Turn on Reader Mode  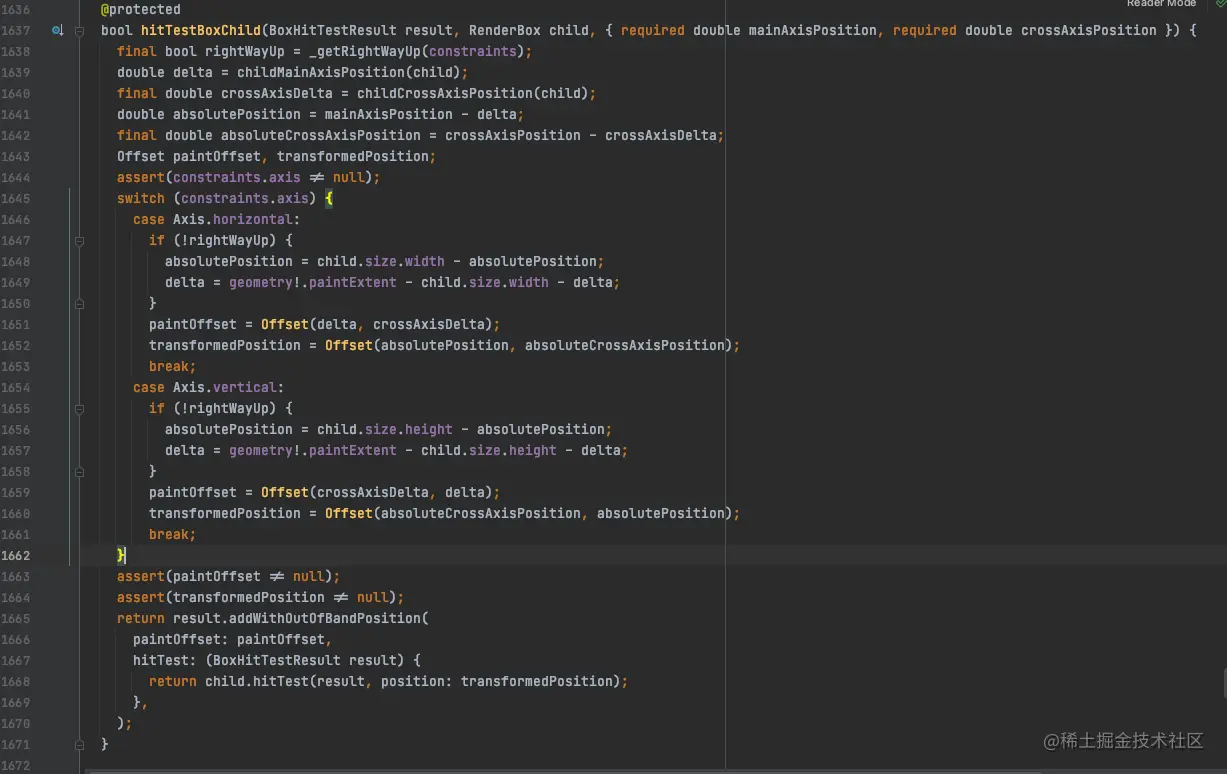click(x=1161, y=4)
